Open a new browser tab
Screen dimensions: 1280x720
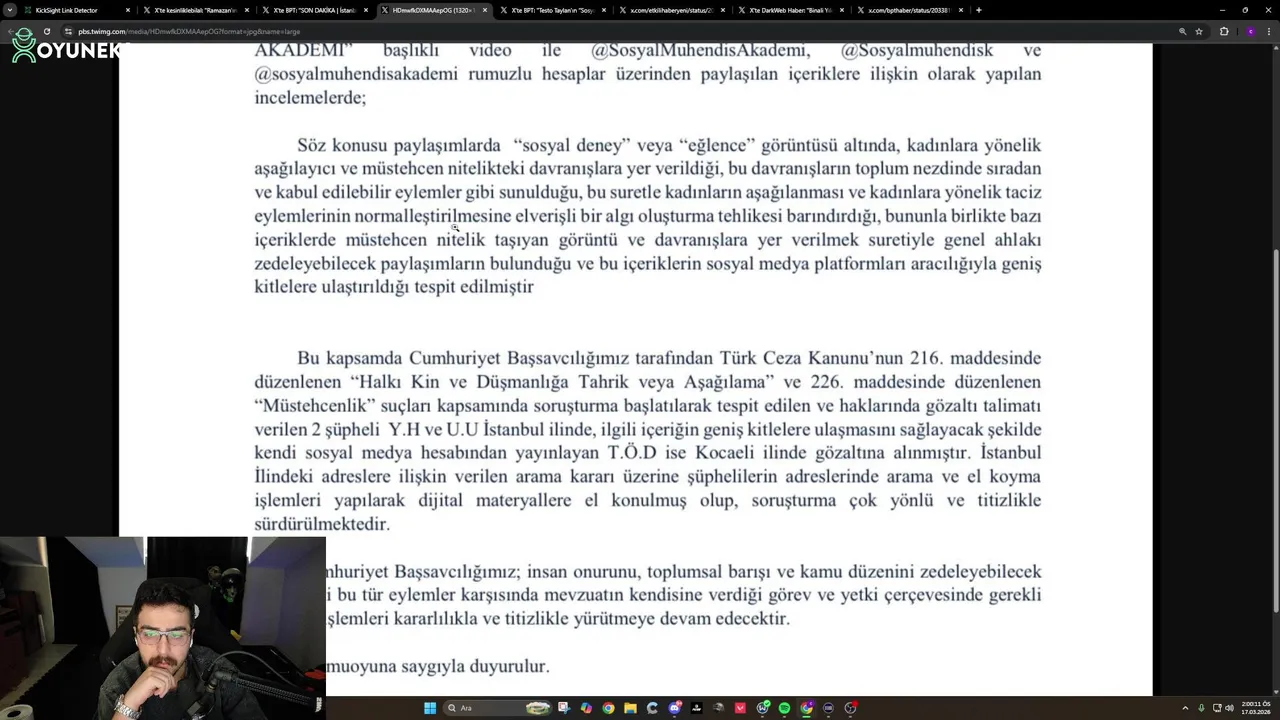[978, 10]
